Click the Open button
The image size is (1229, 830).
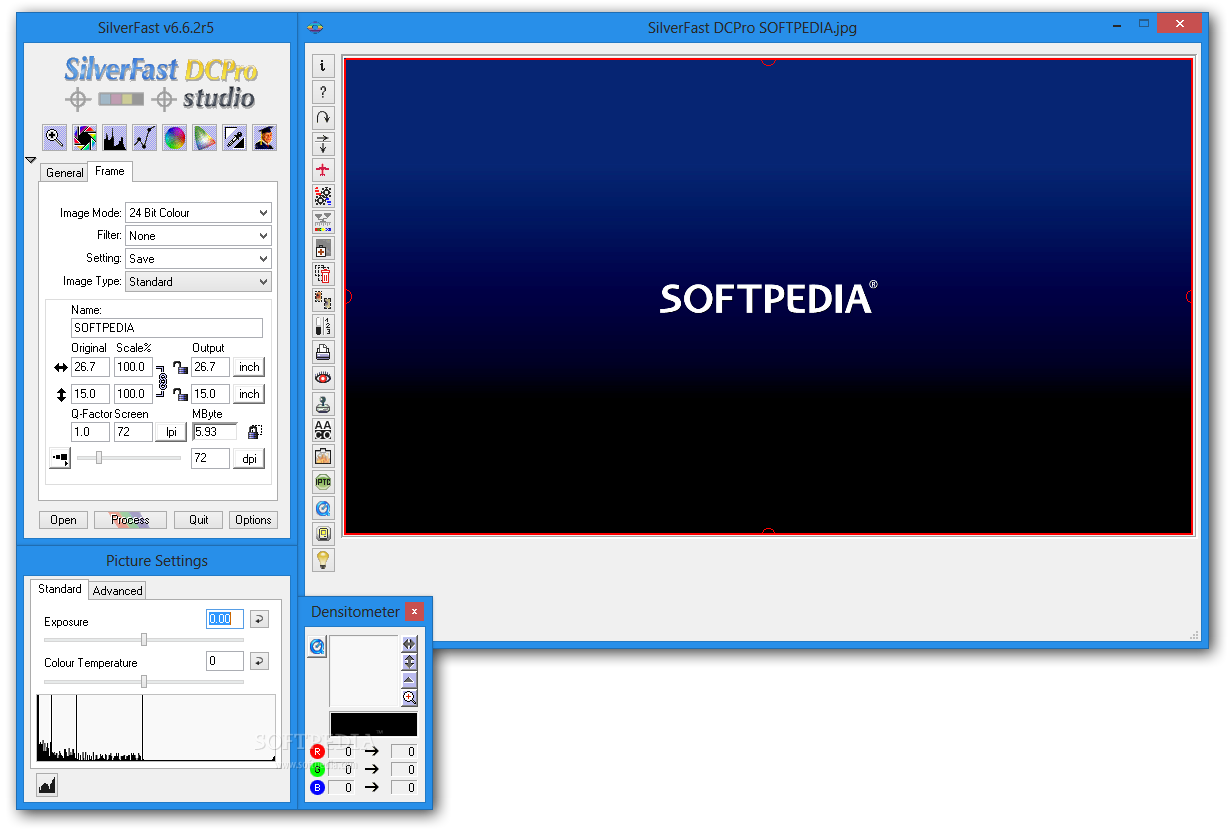[x=63, y=520]
